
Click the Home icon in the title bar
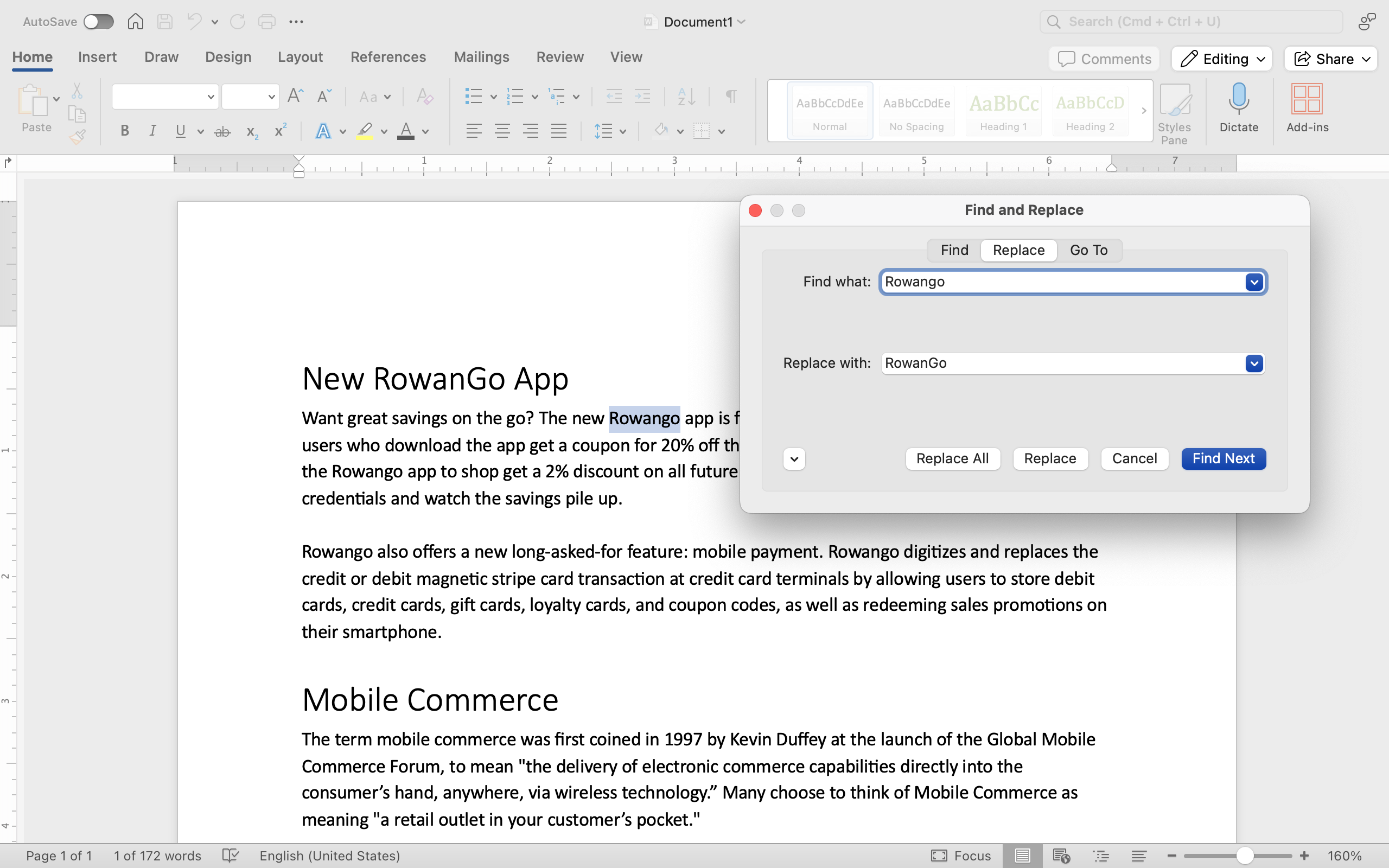pyautogui.click(x=136, y=22)
